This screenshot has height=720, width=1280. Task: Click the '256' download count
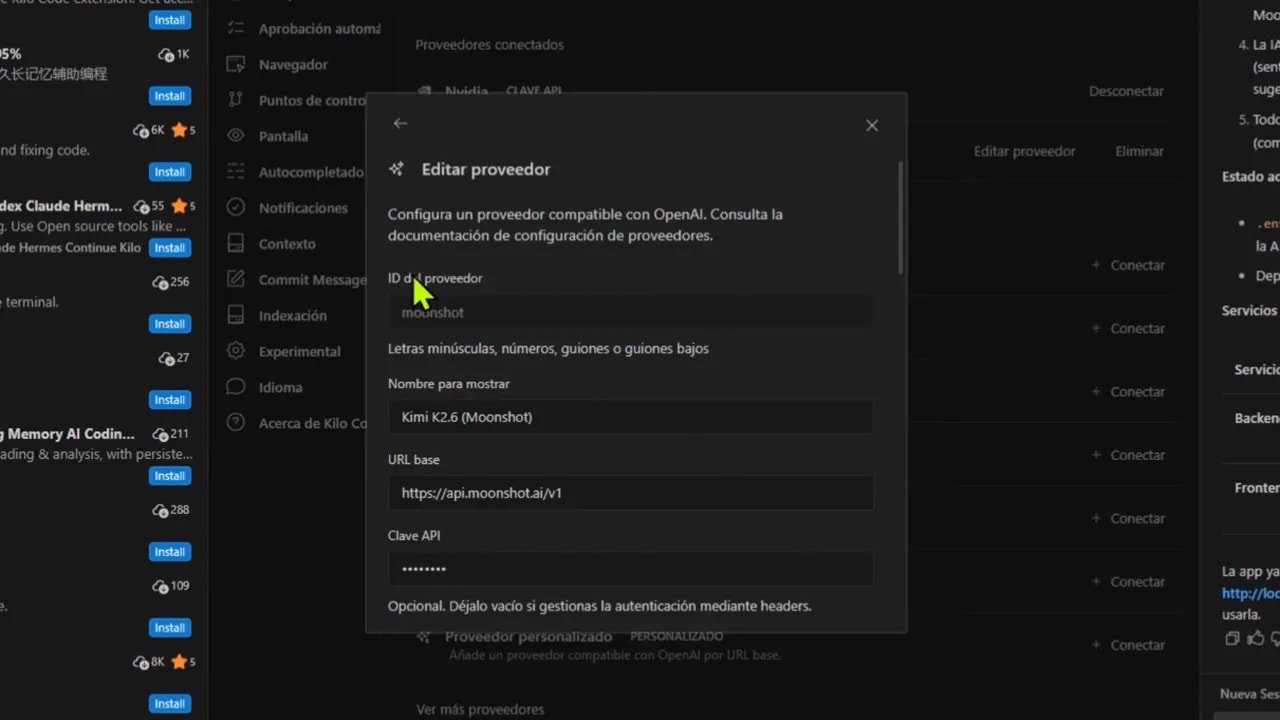point(179,282)
